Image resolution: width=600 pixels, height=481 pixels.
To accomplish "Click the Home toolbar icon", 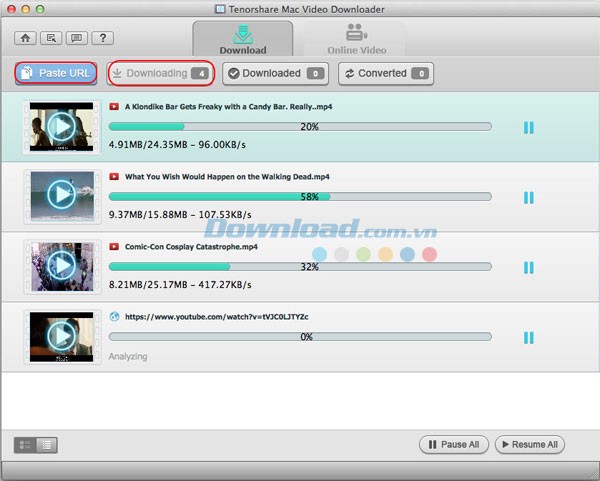I will pyautogui.click(x=25, y=38).
